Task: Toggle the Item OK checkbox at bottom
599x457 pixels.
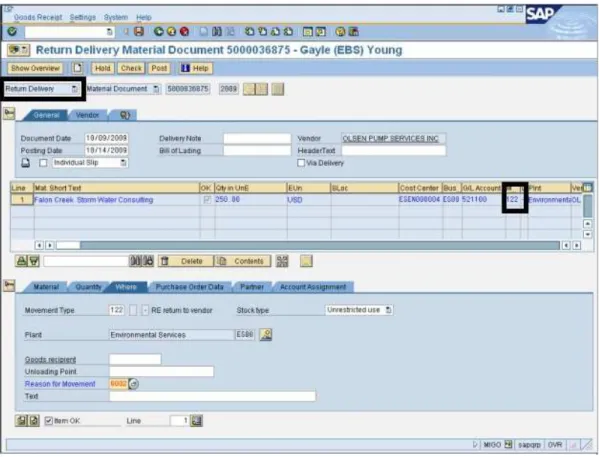Action: click(49, 421)
